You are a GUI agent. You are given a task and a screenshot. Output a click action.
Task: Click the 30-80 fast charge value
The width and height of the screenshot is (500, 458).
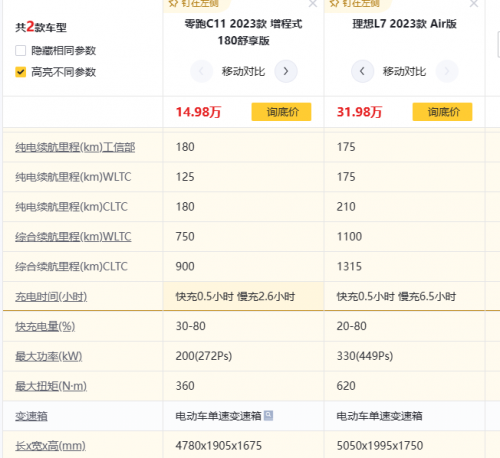pos(191,326)
